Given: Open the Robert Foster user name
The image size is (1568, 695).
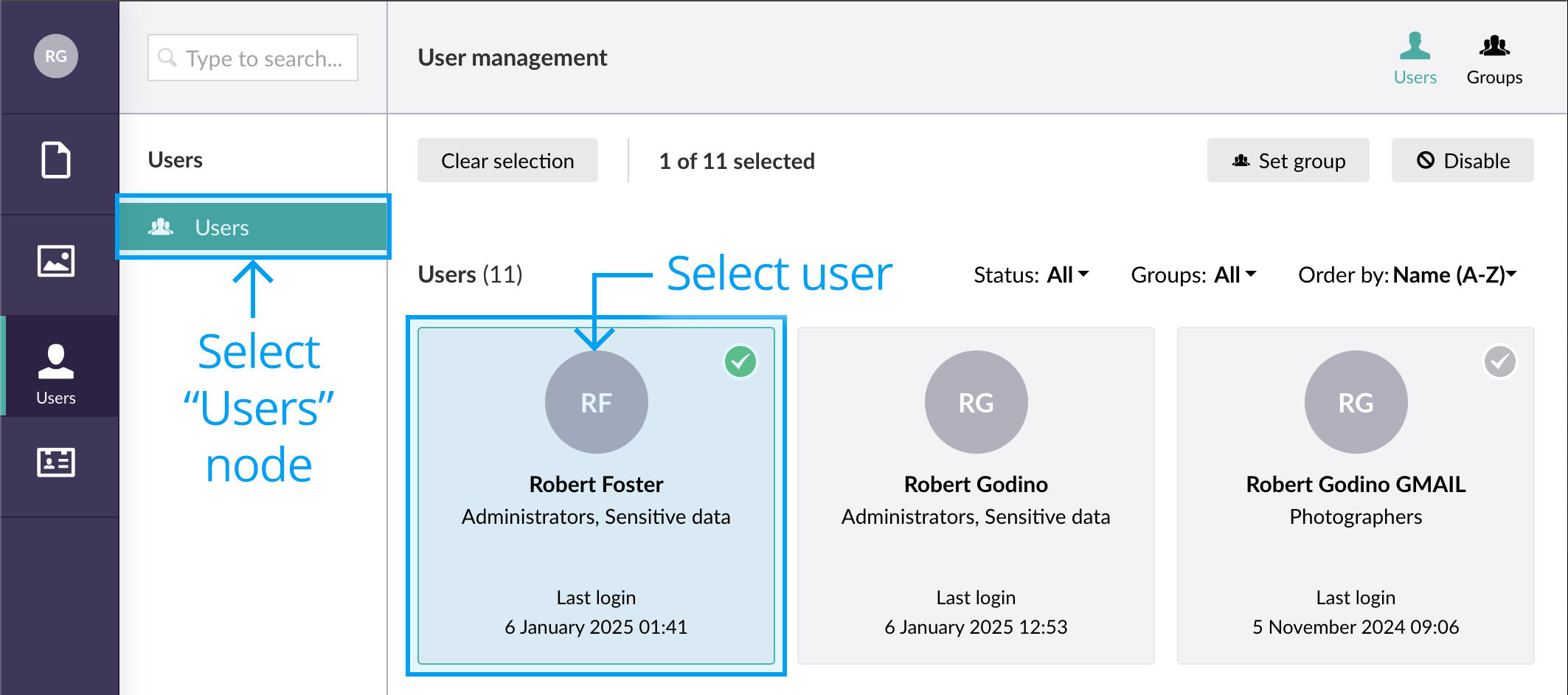Looking at the screenshot, I should [596, 484].
